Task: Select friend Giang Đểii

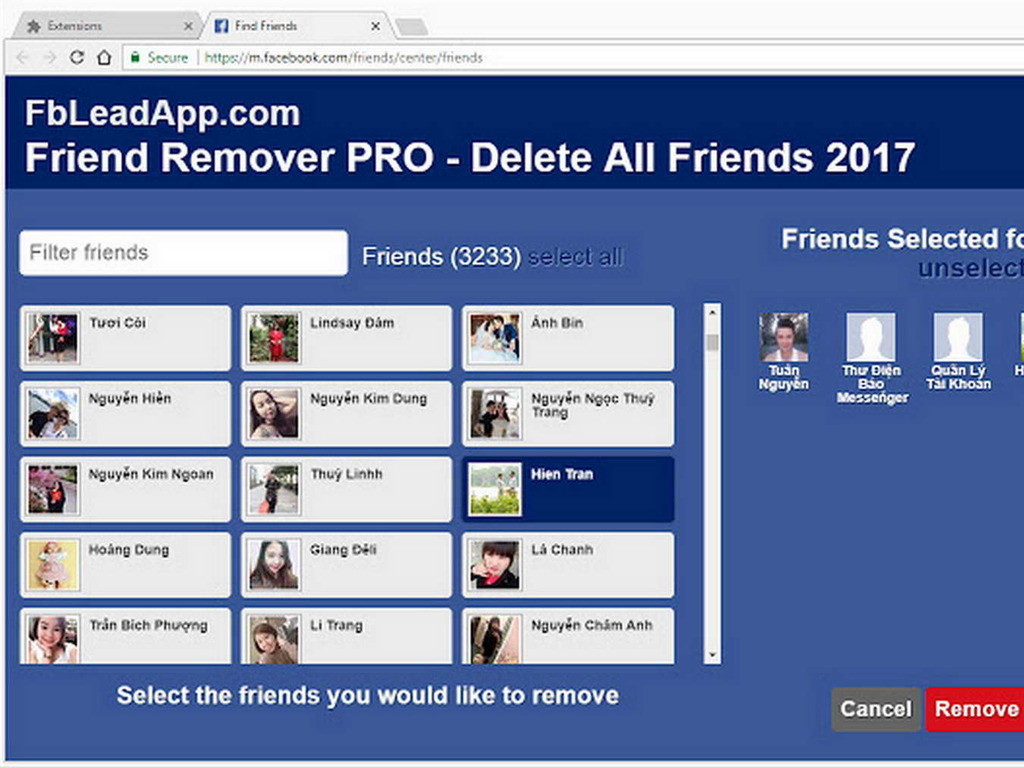Action: tap(346, 565)
